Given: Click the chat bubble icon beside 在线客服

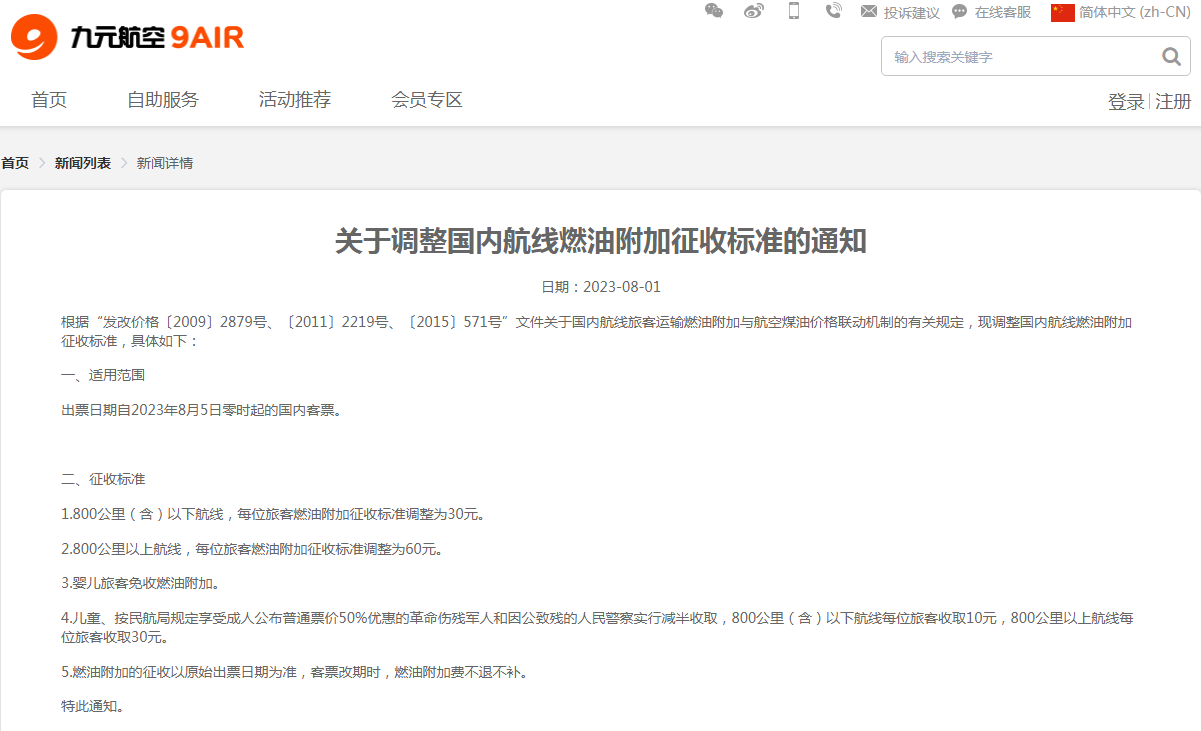Looking at the screenshot, I should pyautogui.click(x=959, y=12).
